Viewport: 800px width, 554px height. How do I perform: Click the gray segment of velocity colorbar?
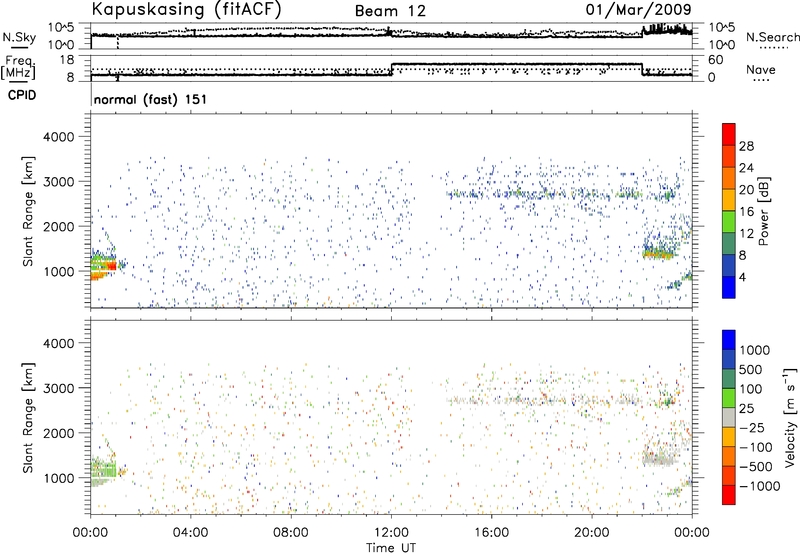click(x=729, y=417)
